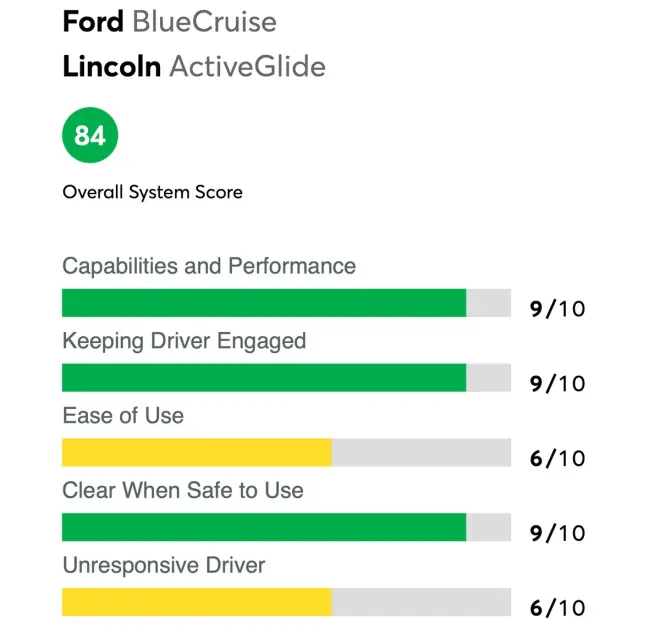
Task: Click the Clear When Safe to Use label
Action: 183,491
